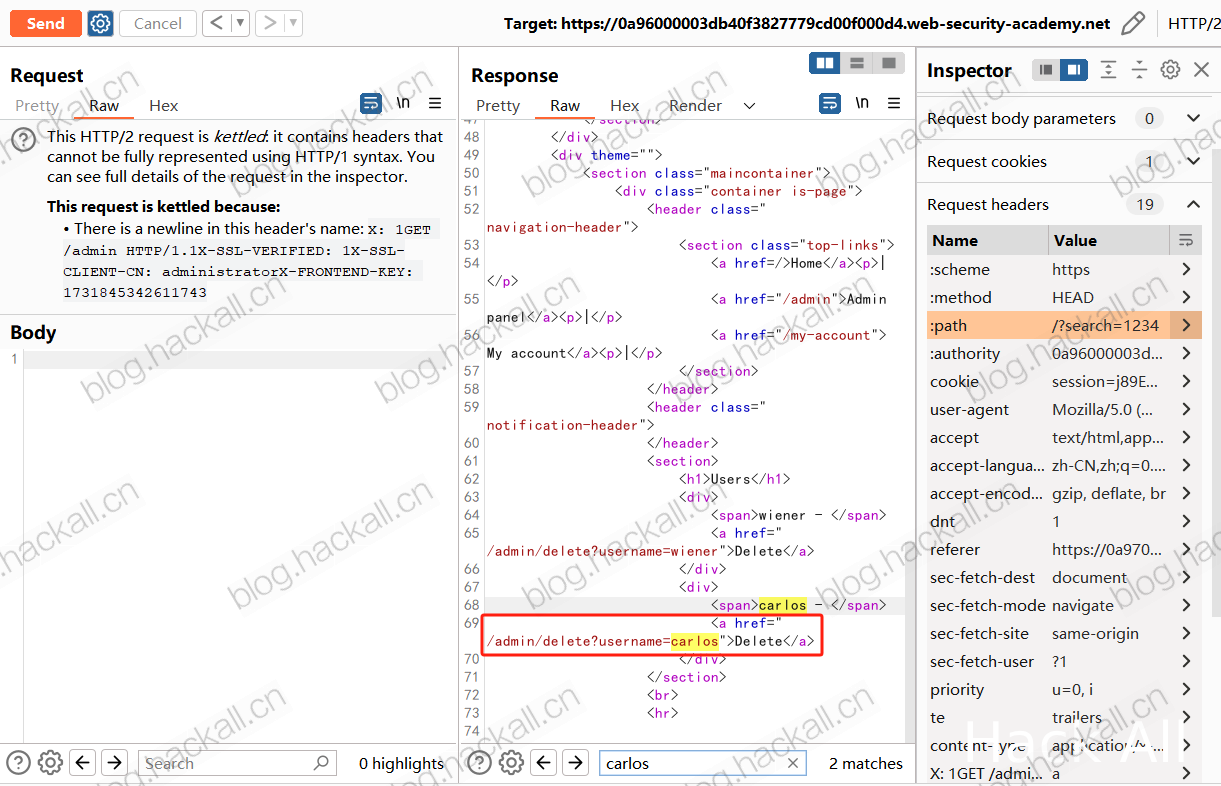The image size is (1221, 786).
Task: Toggle word wrap in the Request panel
Action: click(371, 103)
